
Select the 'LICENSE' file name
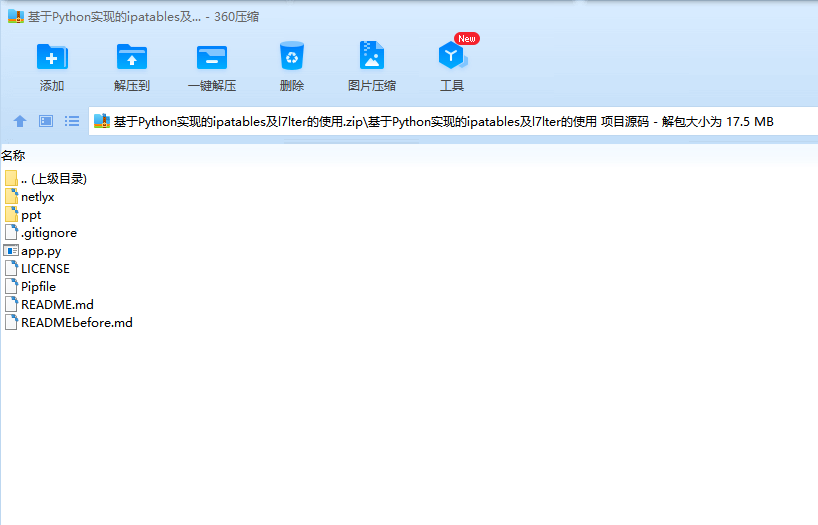pyautogui.click(x=45, y=269)
